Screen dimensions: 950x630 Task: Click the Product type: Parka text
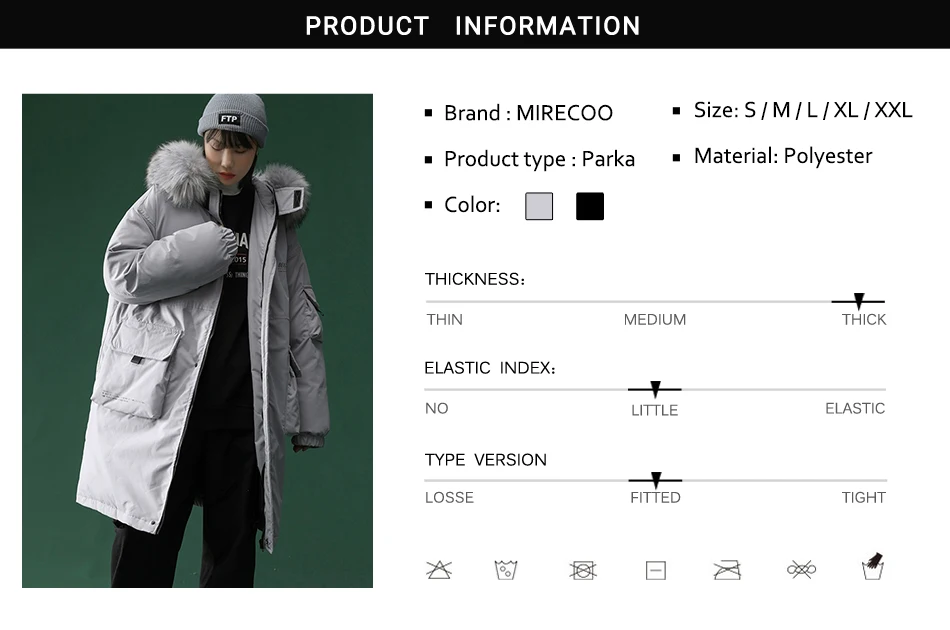coord(539,159)
